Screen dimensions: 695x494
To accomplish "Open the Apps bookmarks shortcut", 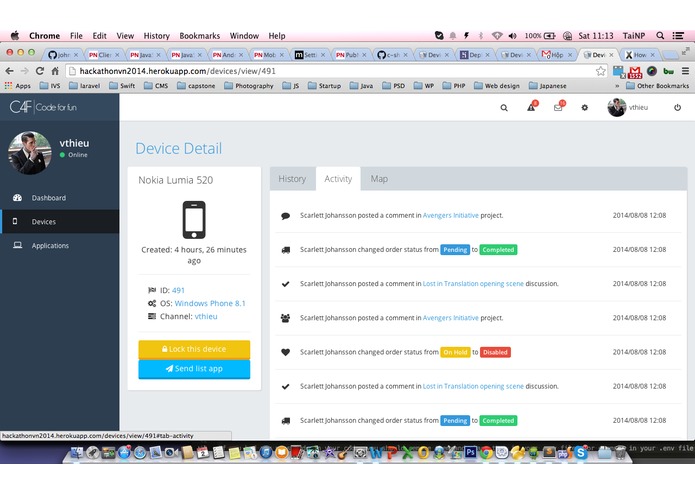I will point(18,86).
